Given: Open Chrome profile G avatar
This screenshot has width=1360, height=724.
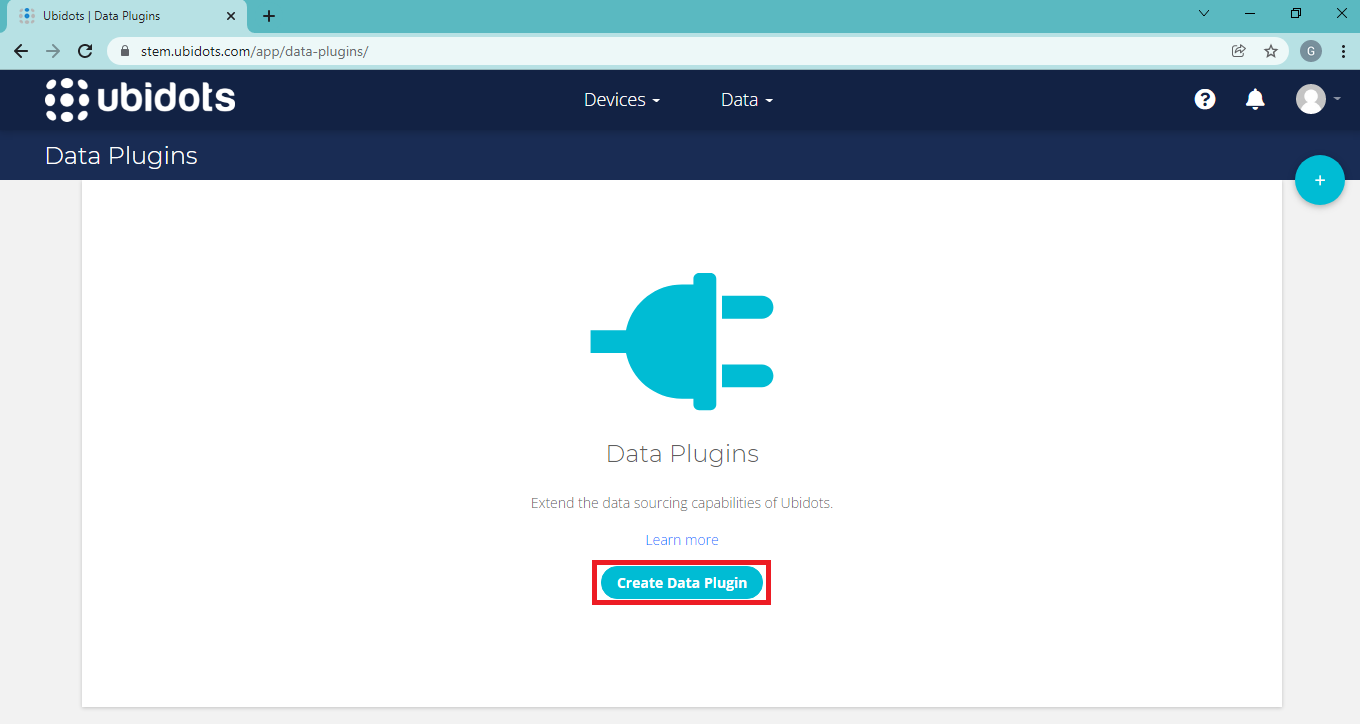Looking at the screenshot, I should click(x=1310, y=51).
